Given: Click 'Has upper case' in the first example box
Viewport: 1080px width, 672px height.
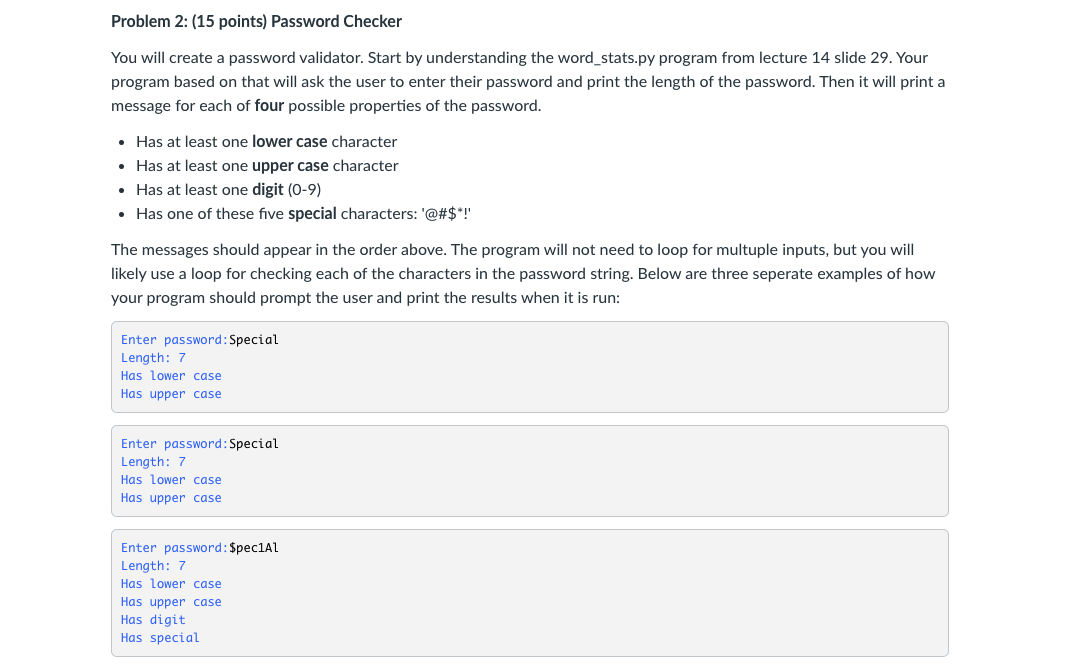Looking at the screenshot, I should (171, 394).
